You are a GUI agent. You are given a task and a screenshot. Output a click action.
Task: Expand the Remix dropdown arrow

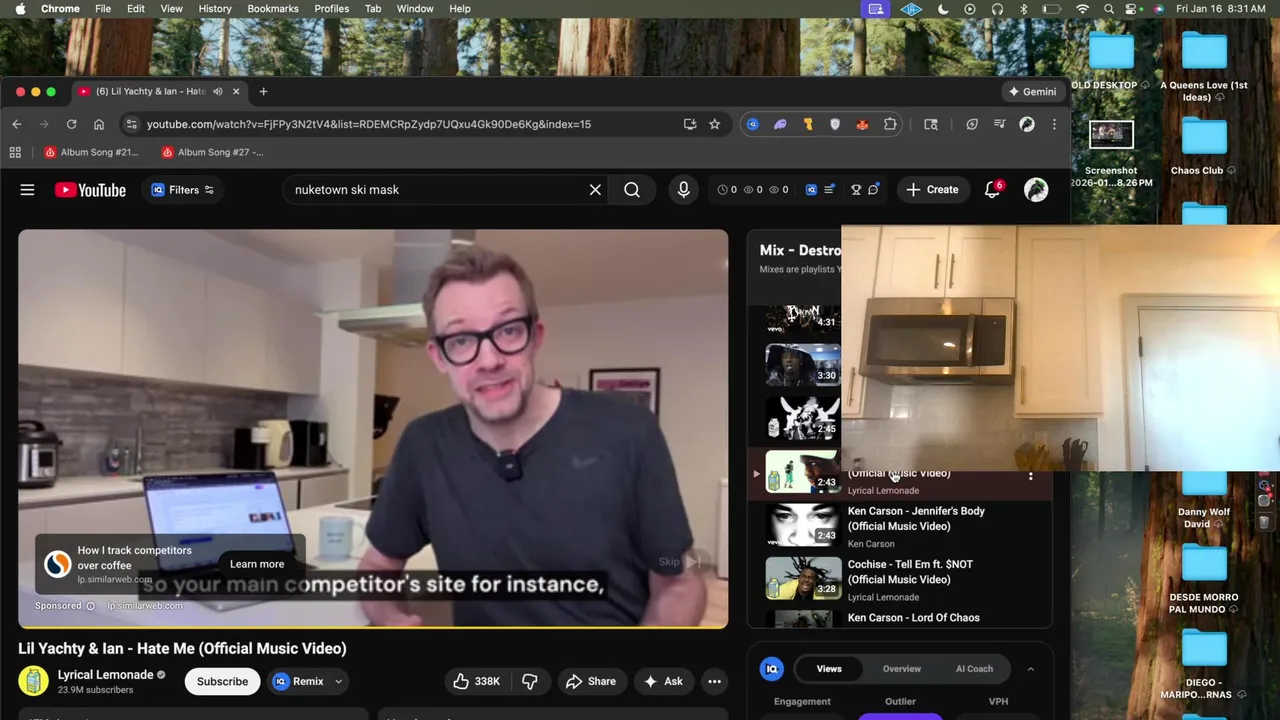[x=338, y=681]
